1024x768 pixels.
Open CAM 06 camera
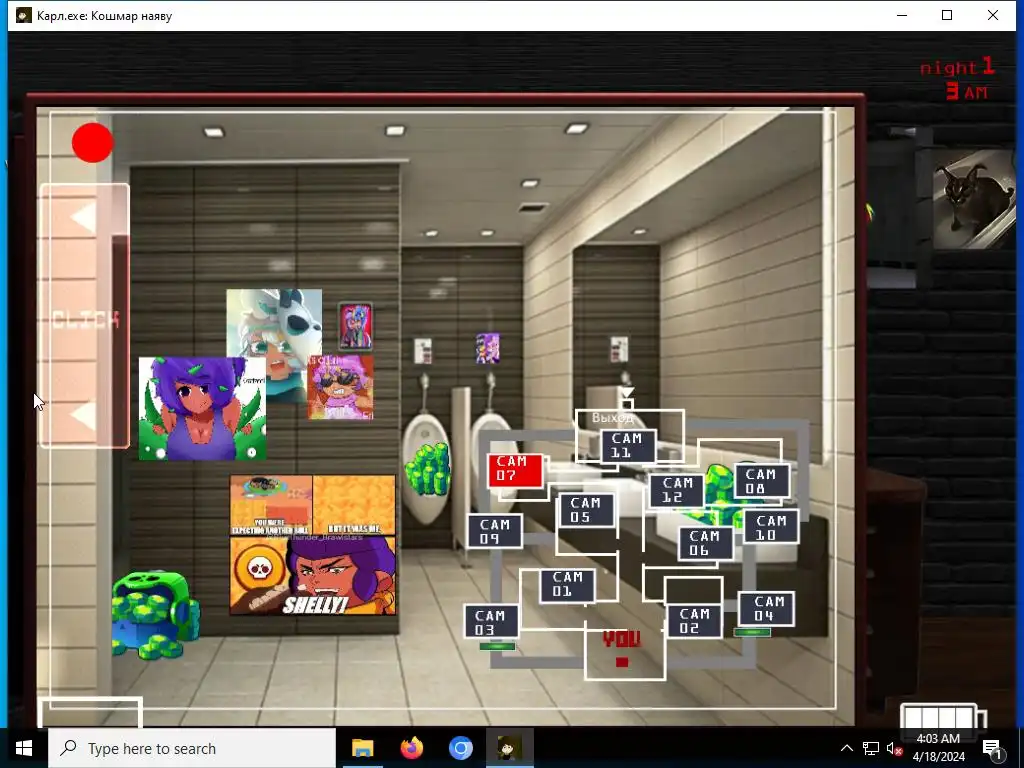pyautogui.click(x=706, y=543)
